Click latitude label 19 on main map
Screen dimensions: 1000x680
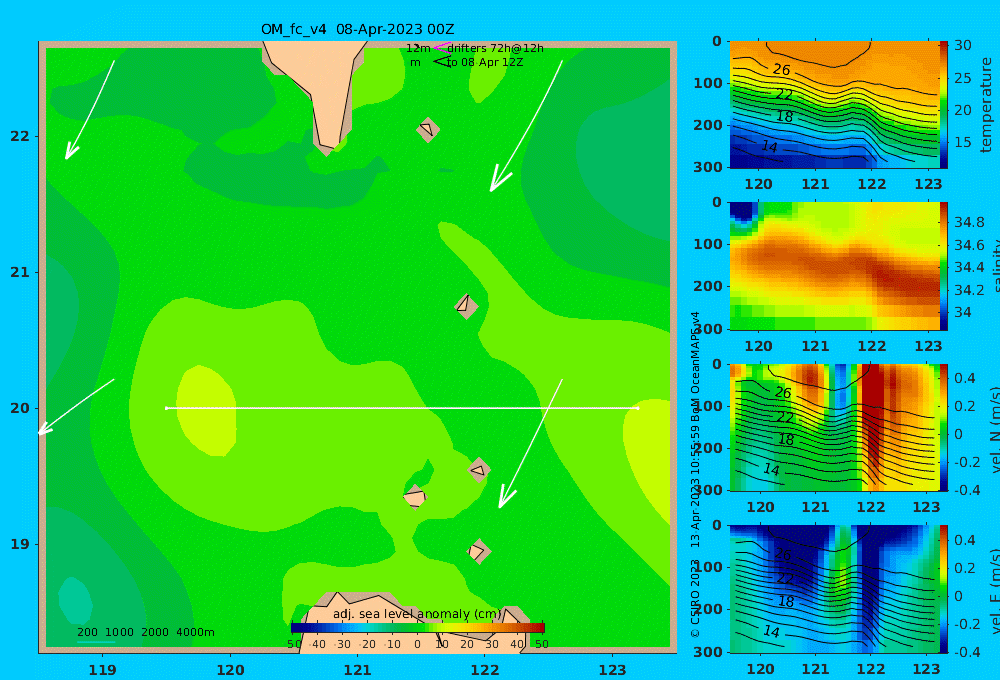click(x=20, y=544)
